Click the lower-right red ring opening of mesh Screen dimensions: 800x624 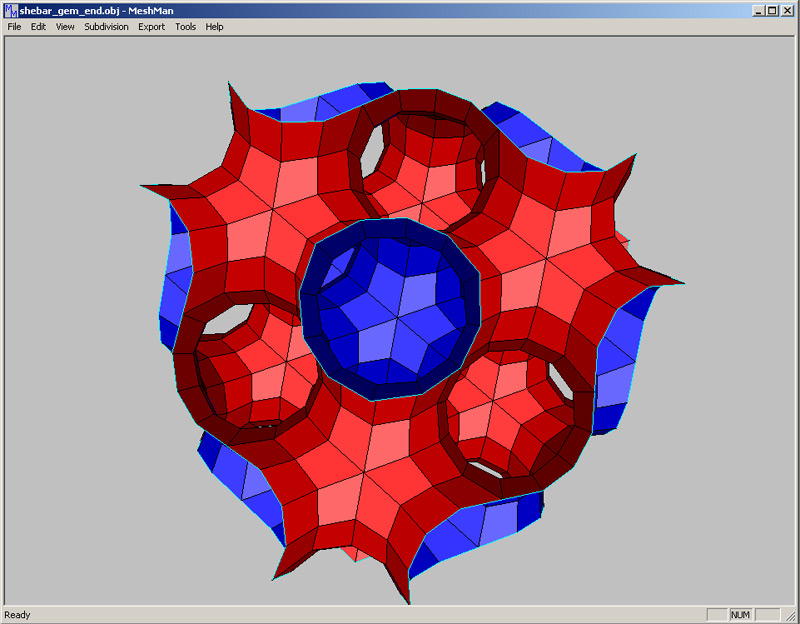coord(512,408)
